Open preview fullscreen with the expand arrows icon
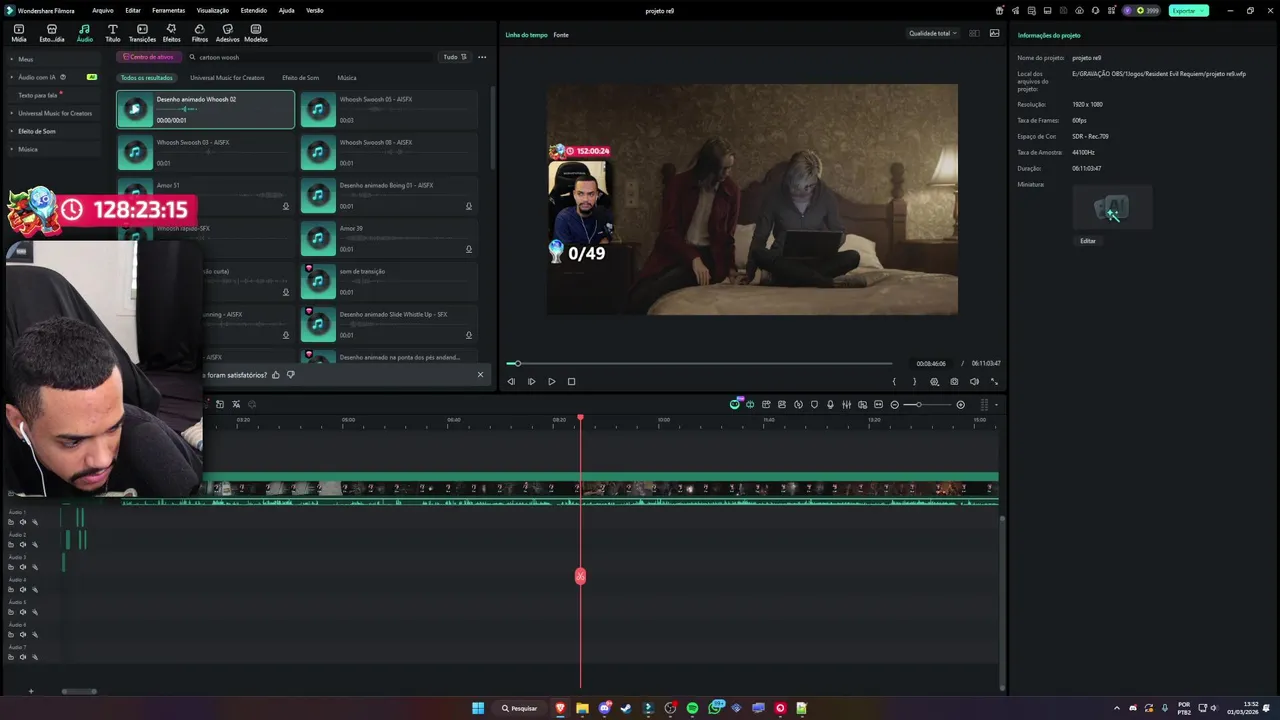This screenshot has width=1280, height=720. click(994, 381)
